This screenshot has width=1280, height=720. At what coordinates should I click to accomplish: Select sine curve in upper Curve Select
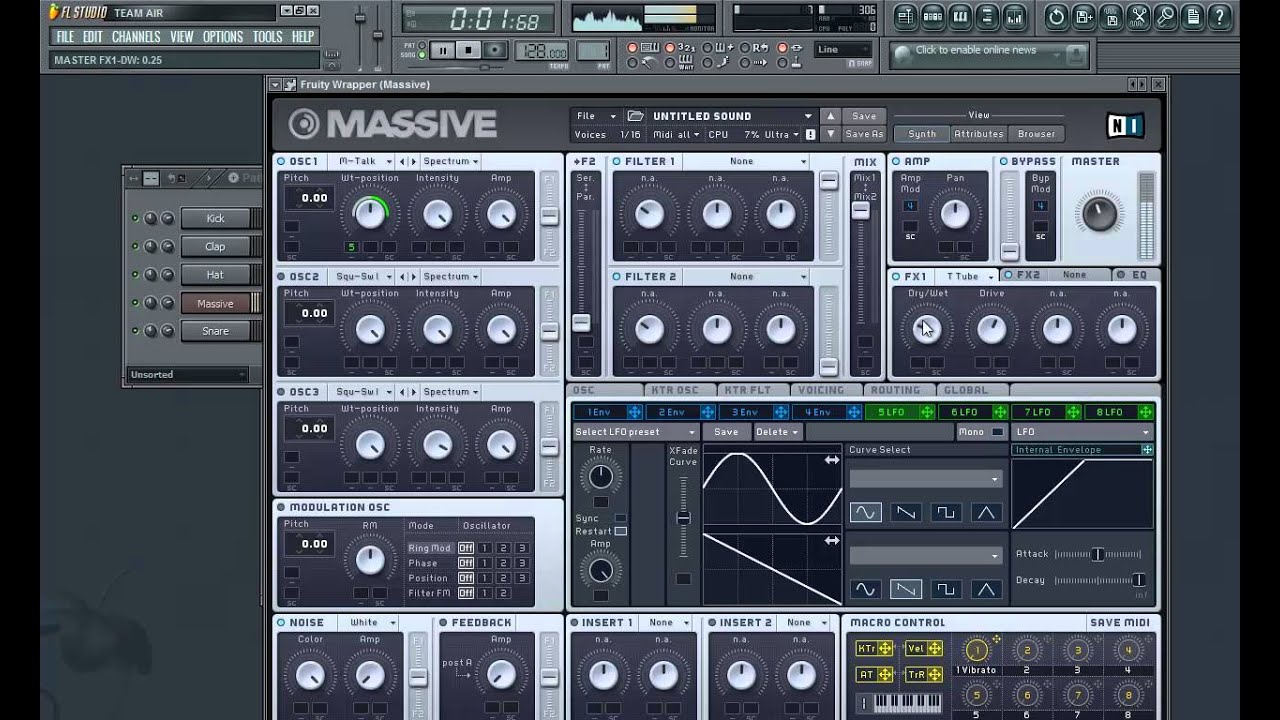pos(865,512)
